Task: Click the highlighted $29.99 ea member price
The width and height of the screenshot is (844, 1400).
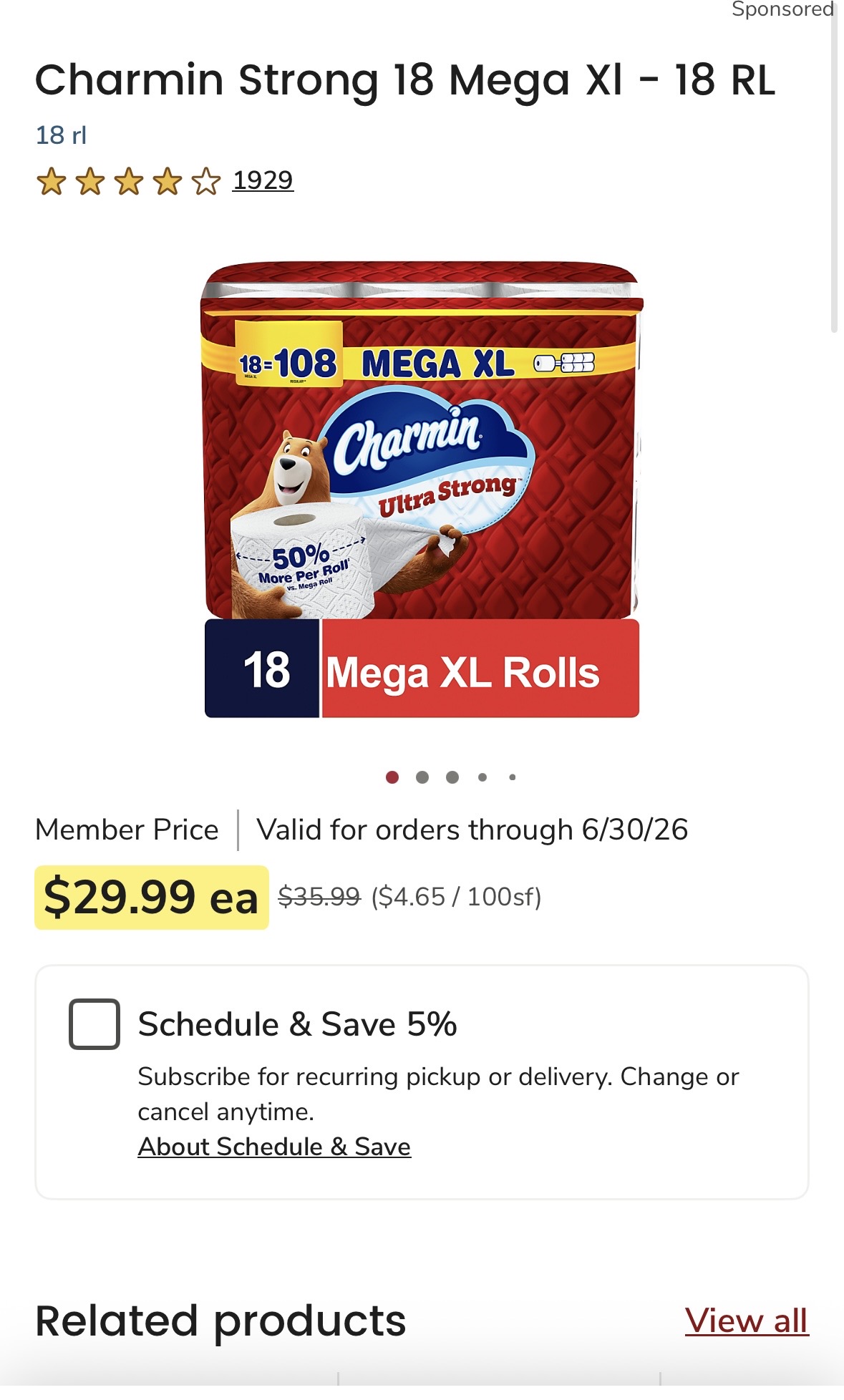Action: pos(151,898)
